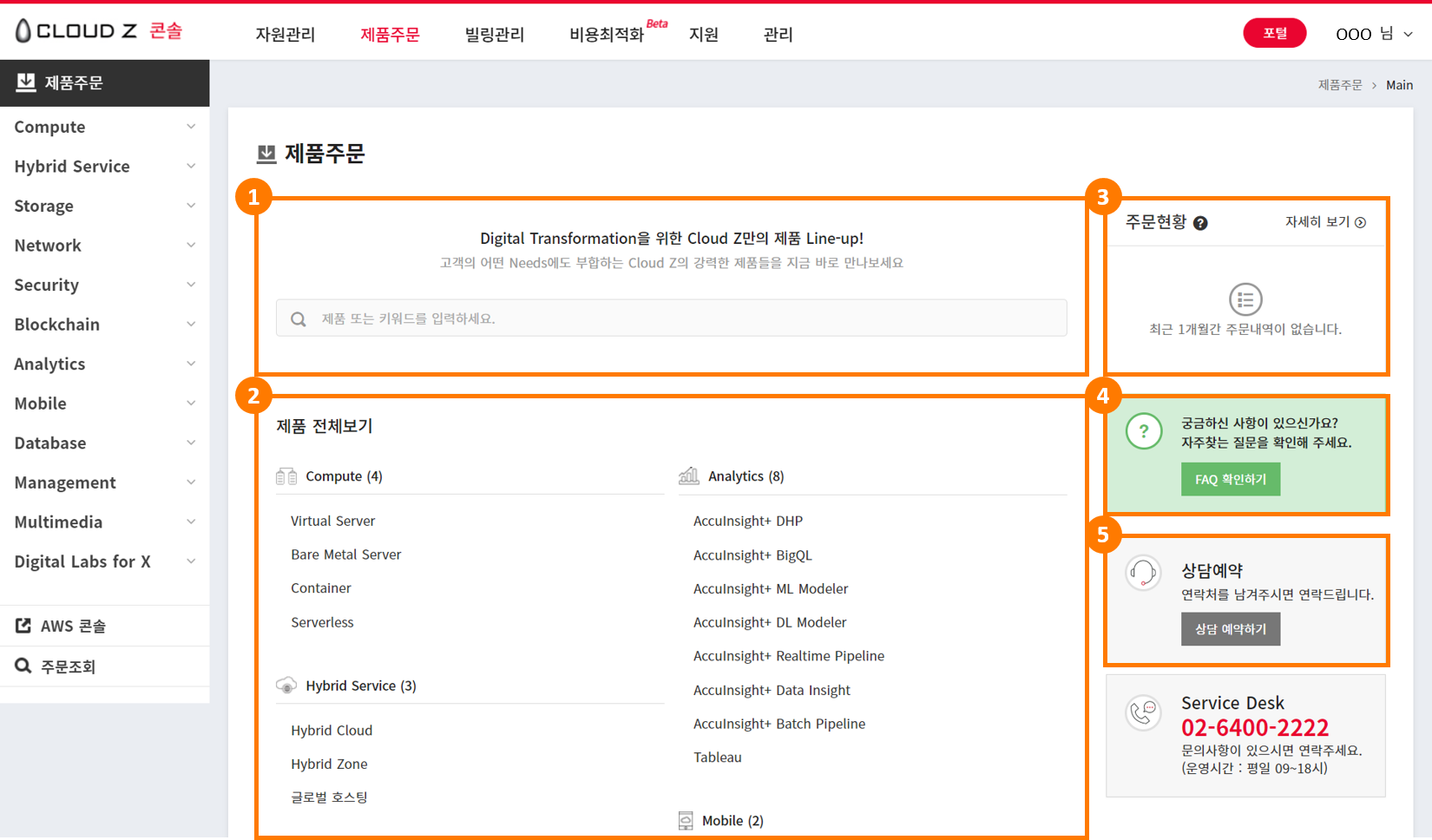Click the arrow icon next to 자세히 보기
Image resolution: width=1432 pixels, height=840 pixels.
(x=1361, y=222)
